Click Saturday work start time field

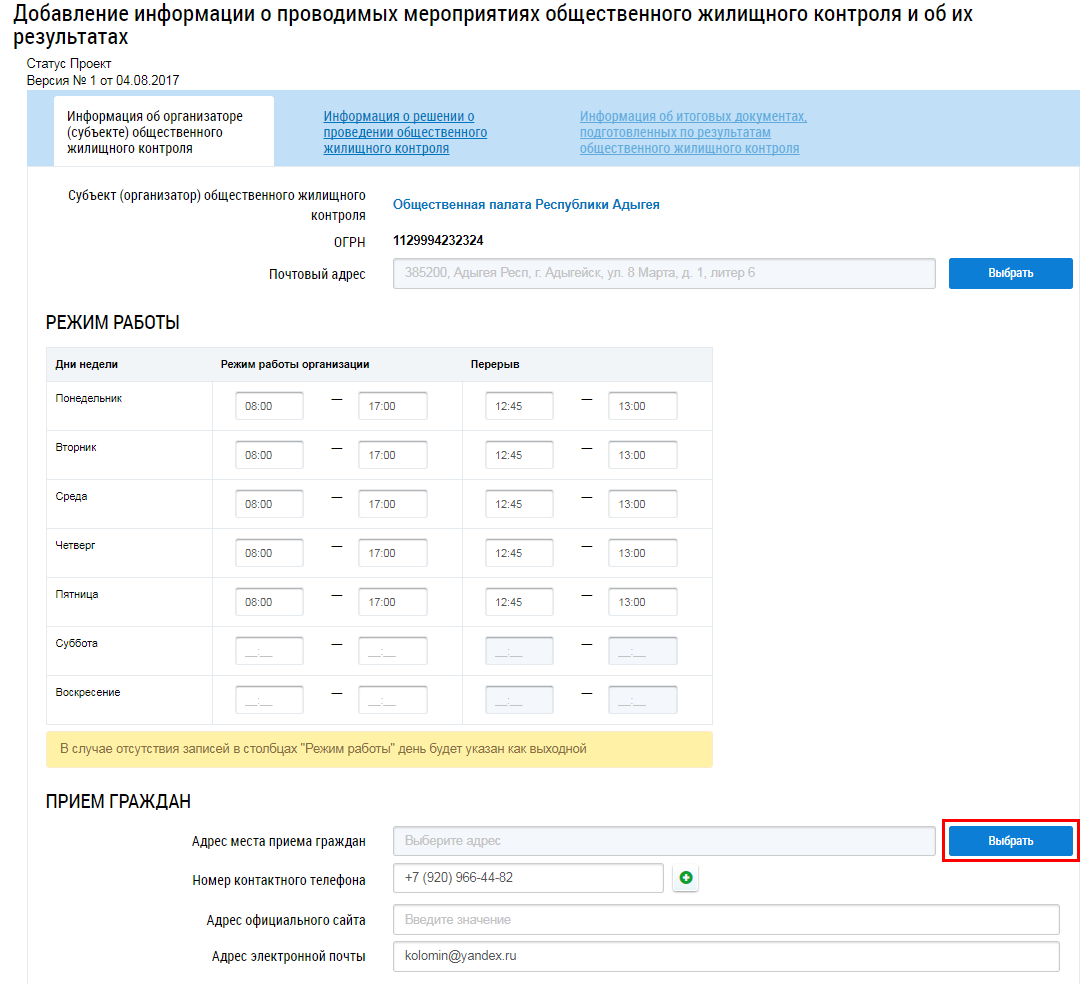(x=269, y=651)
